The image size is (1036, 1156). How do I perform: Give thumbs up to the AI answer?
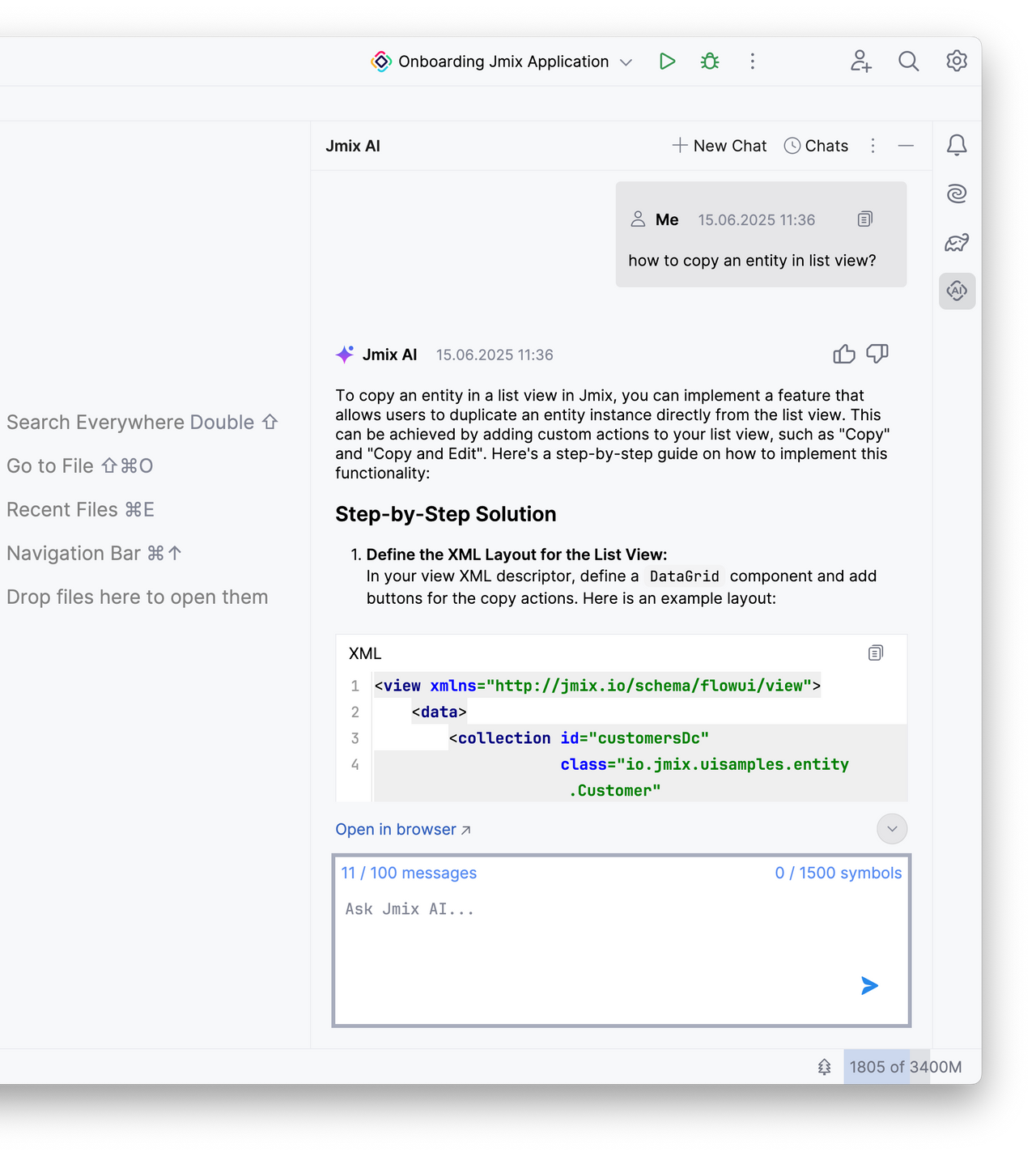click(x=844, y=354)
